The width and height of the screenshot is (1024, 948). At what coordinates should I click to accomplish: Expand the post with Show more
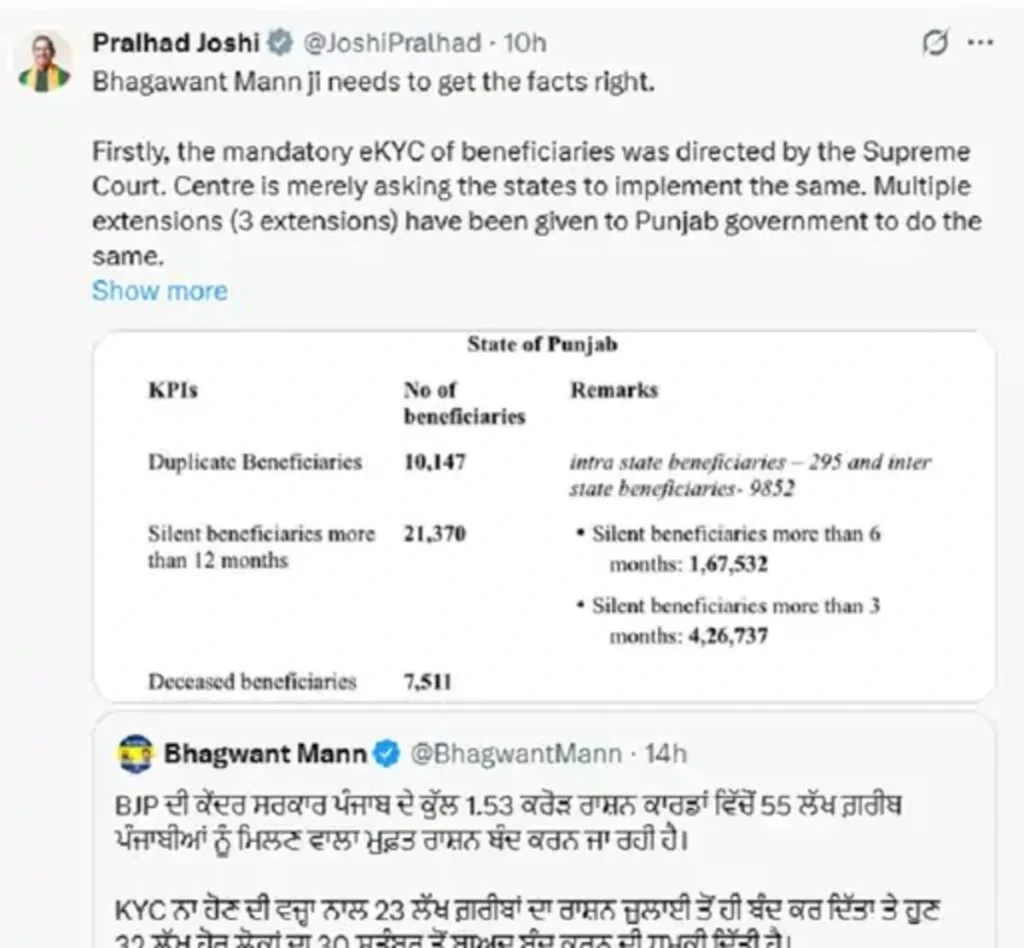159,291
